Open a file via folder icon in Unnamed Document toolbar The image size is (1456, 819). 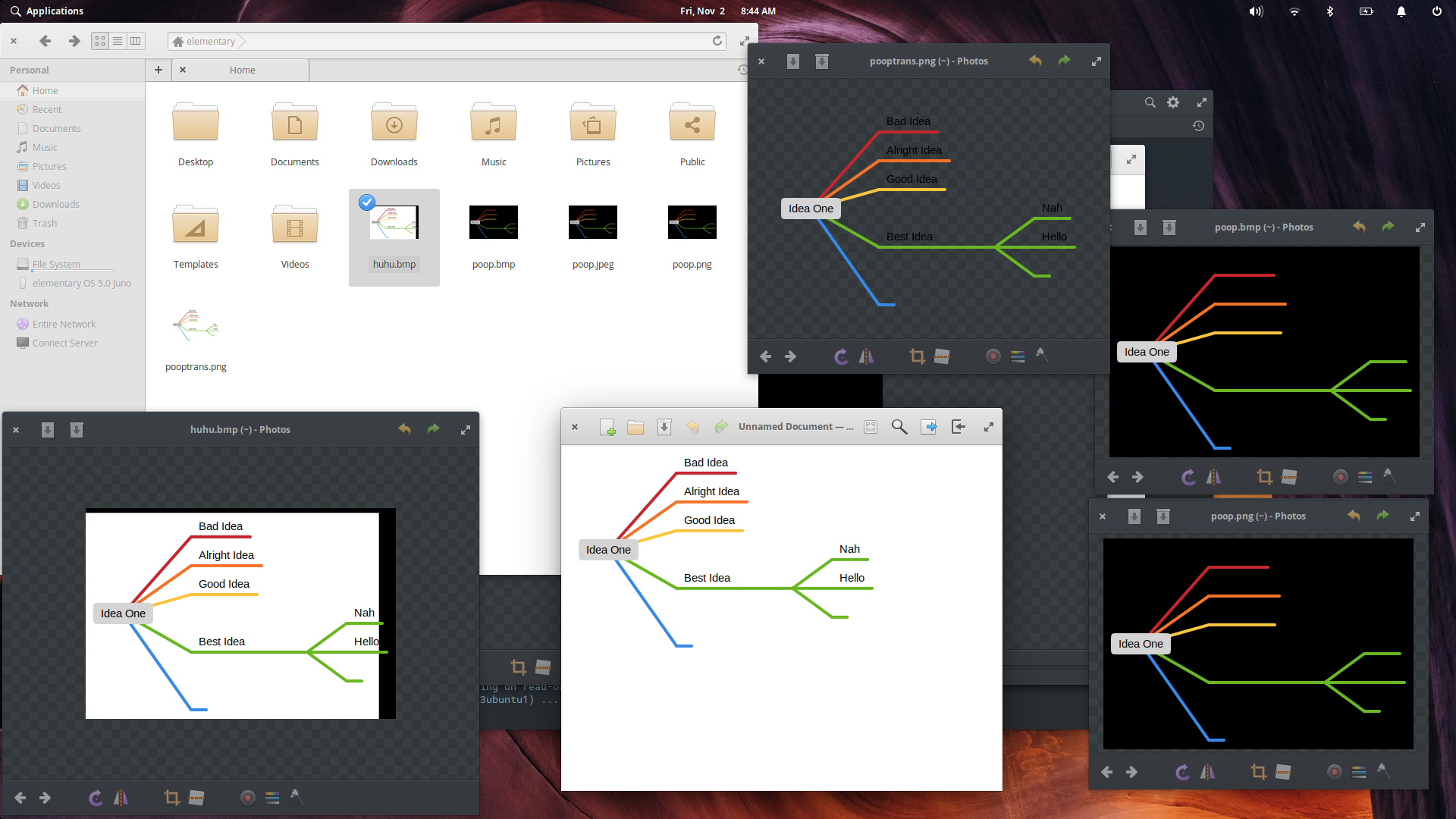point(635,426)
